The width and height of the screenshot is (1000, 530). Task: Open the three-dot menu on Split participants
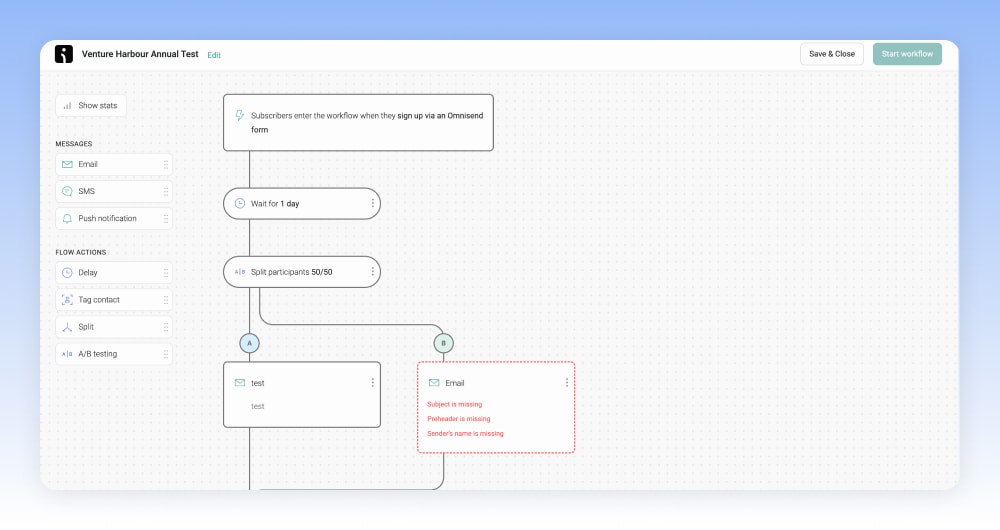tap(372, 272)
